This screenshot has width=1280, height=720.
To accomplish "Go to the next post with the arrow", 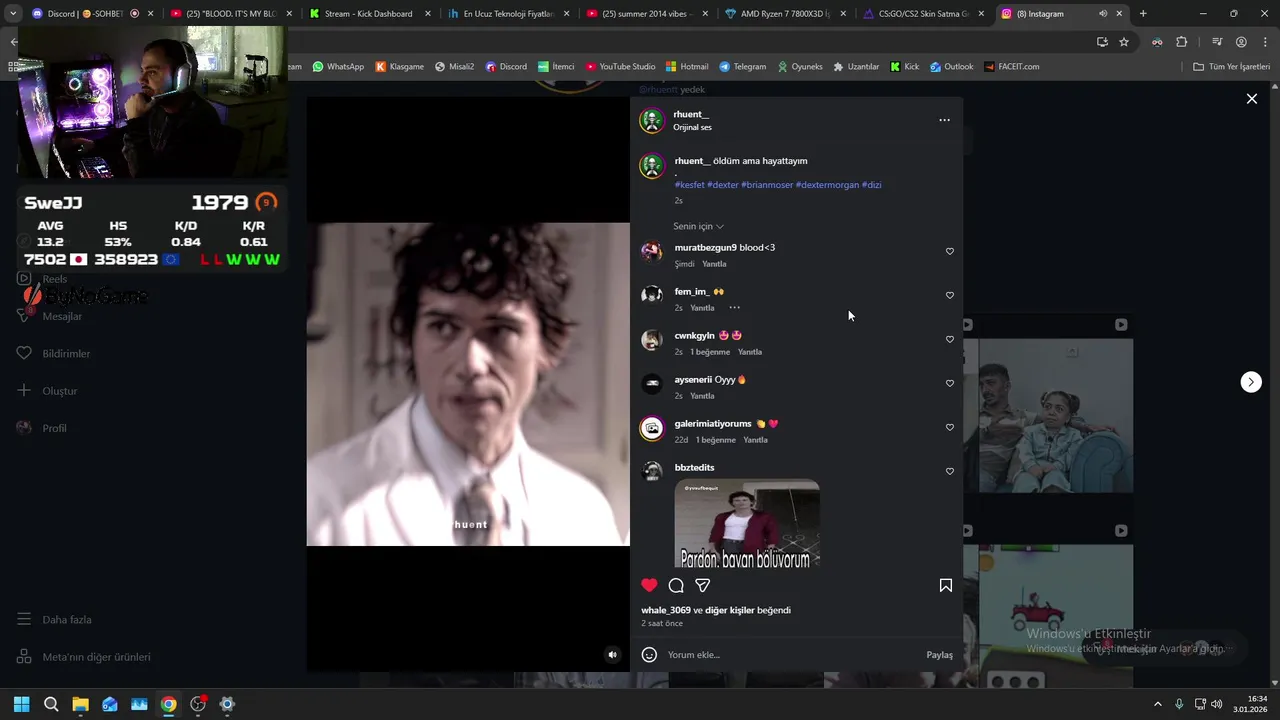I will 1251,382.
